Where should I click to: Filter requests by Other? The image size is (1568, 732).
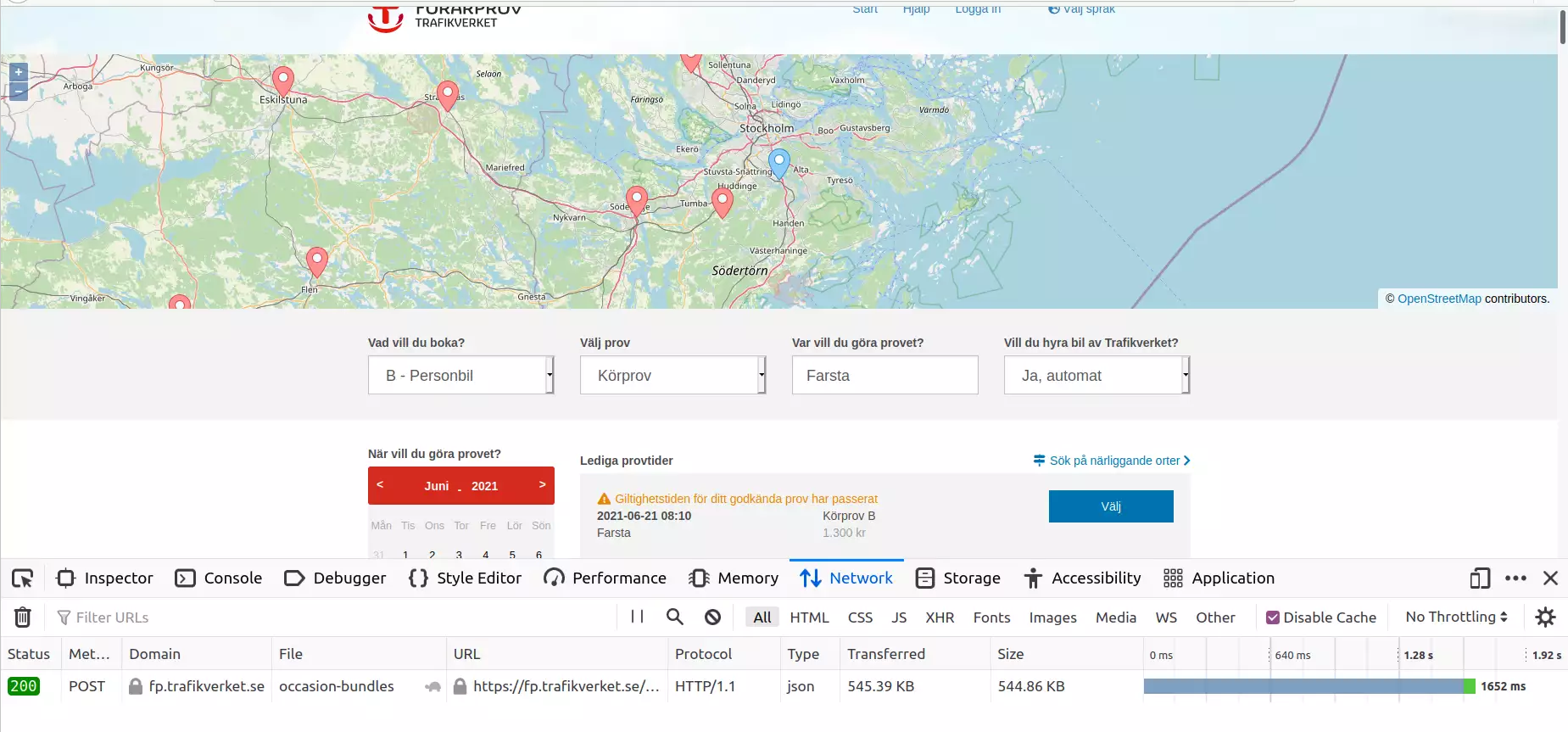pyautogui.click(x=1215, y=617)
